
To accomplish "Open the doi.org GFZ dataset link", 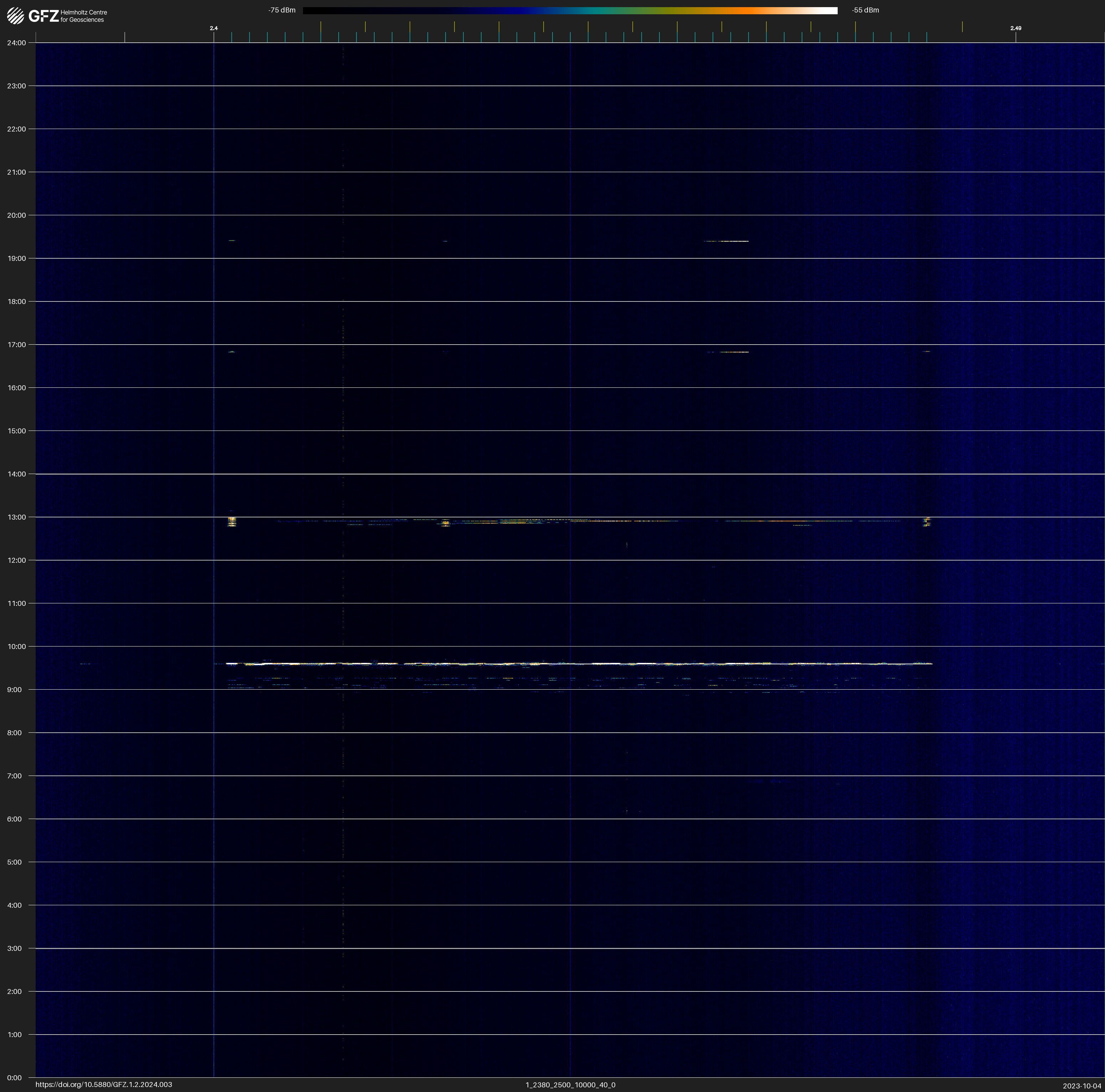I will click(103, 1085).
